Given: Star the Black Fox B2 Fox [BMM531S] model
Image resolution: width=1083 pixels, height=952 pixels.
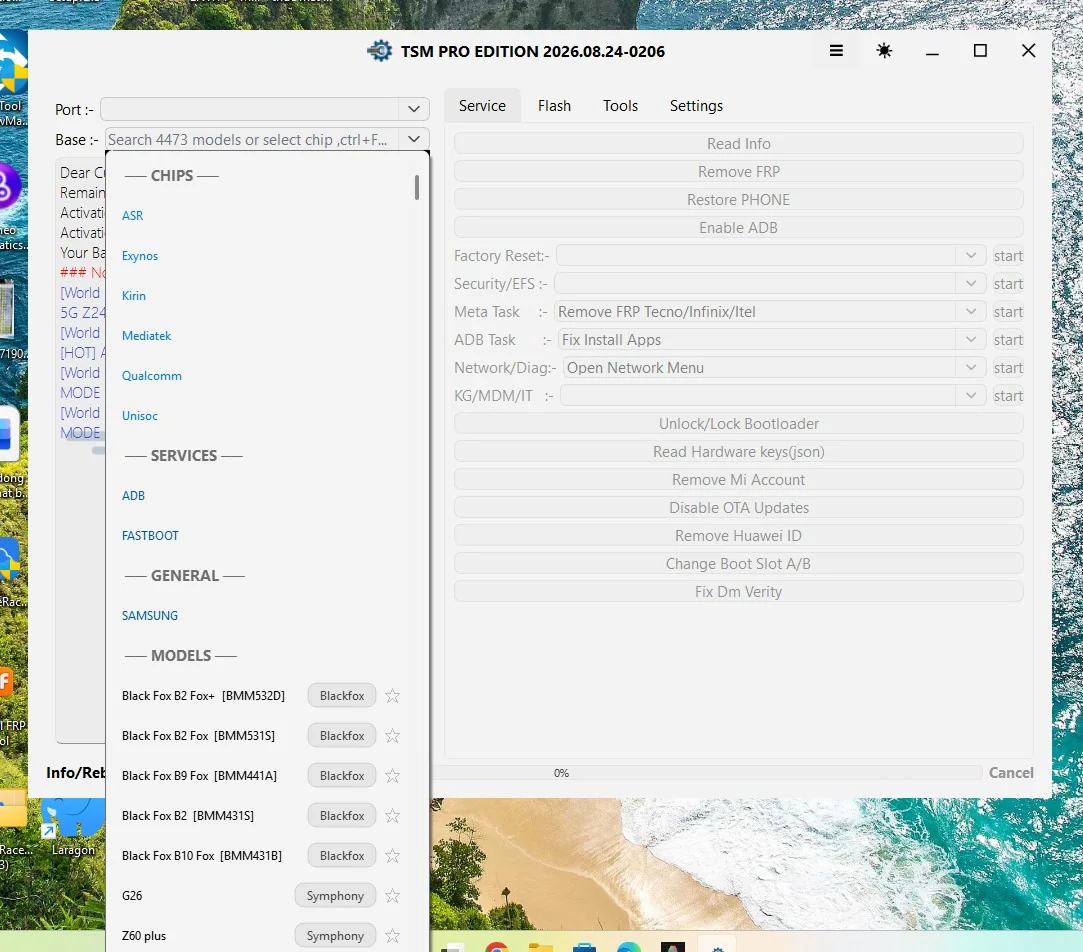Looking at the screenshot, I should [392, 736].
